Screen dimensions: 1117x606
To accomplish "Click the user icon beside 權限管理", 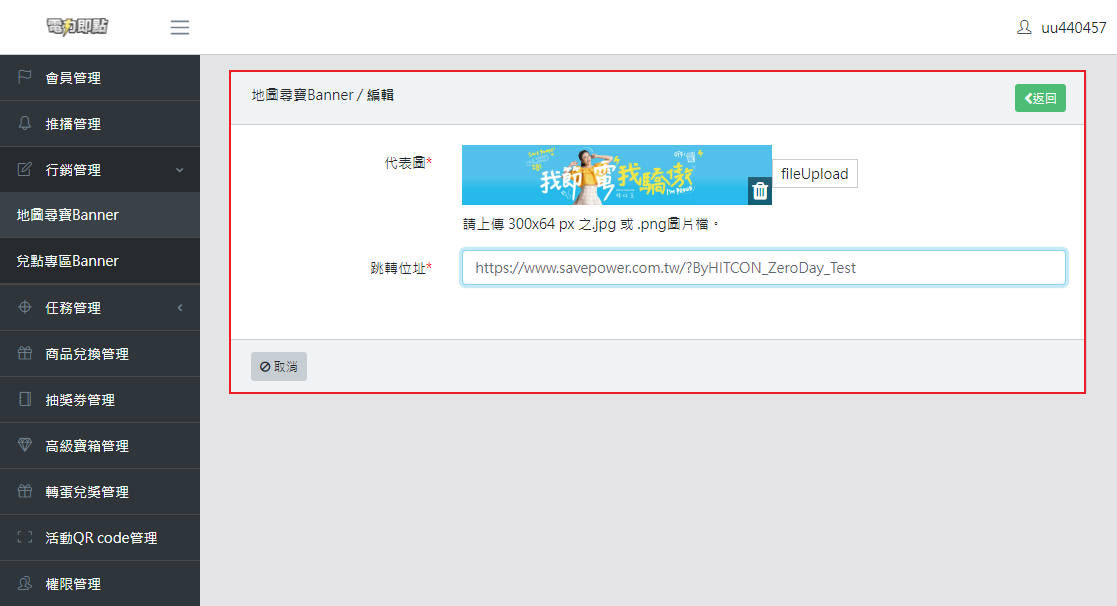I will click(25, 583).
